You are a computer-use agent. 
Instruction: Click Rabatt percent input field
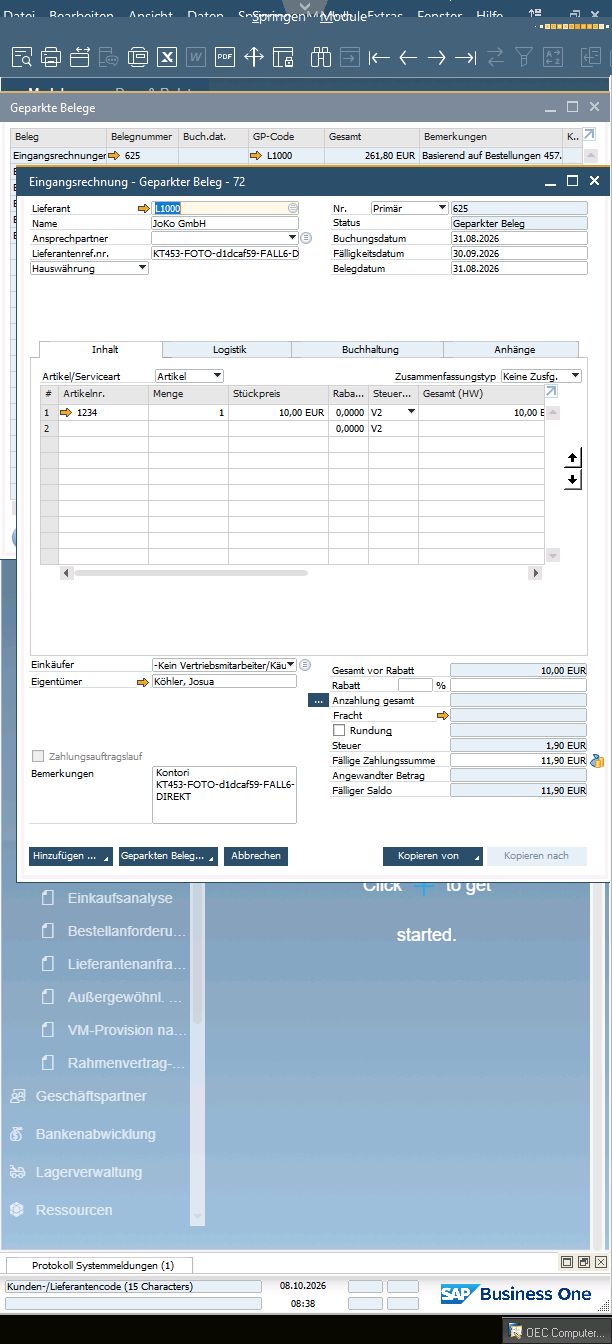click(415, 686)
